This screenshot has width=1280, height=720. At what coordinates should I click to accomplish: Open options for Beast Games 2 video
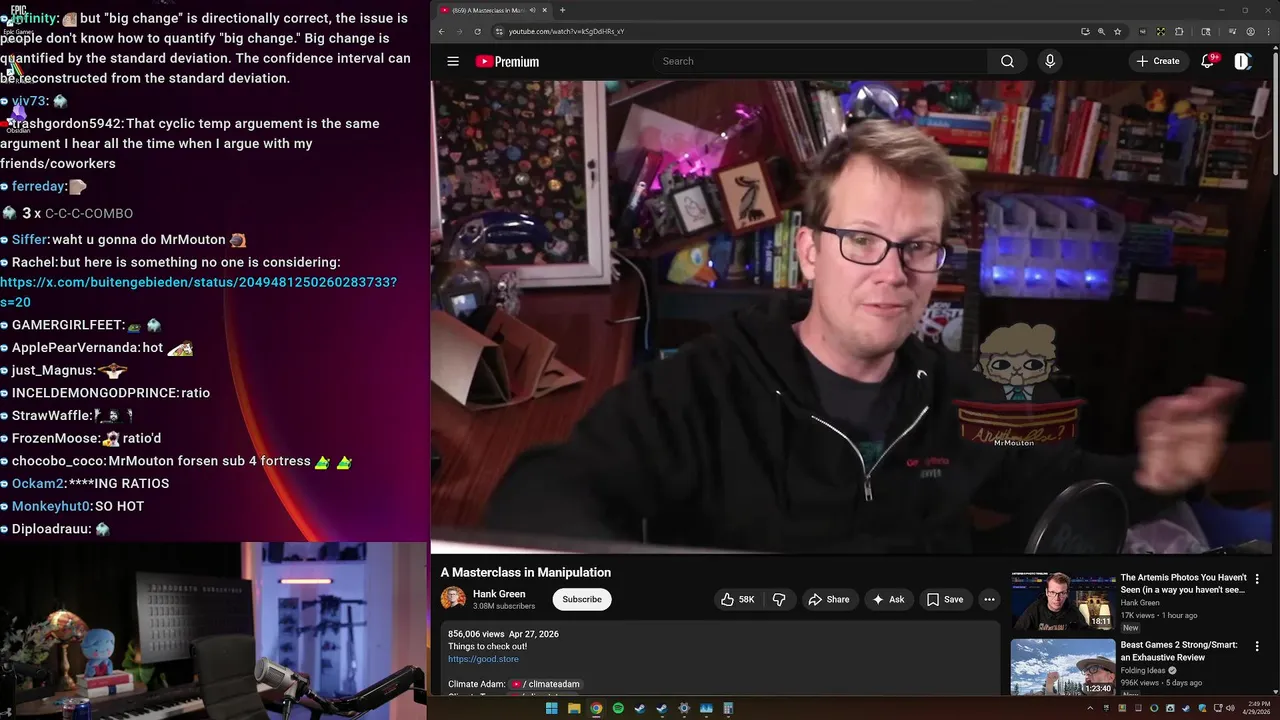pos(1257,646)
